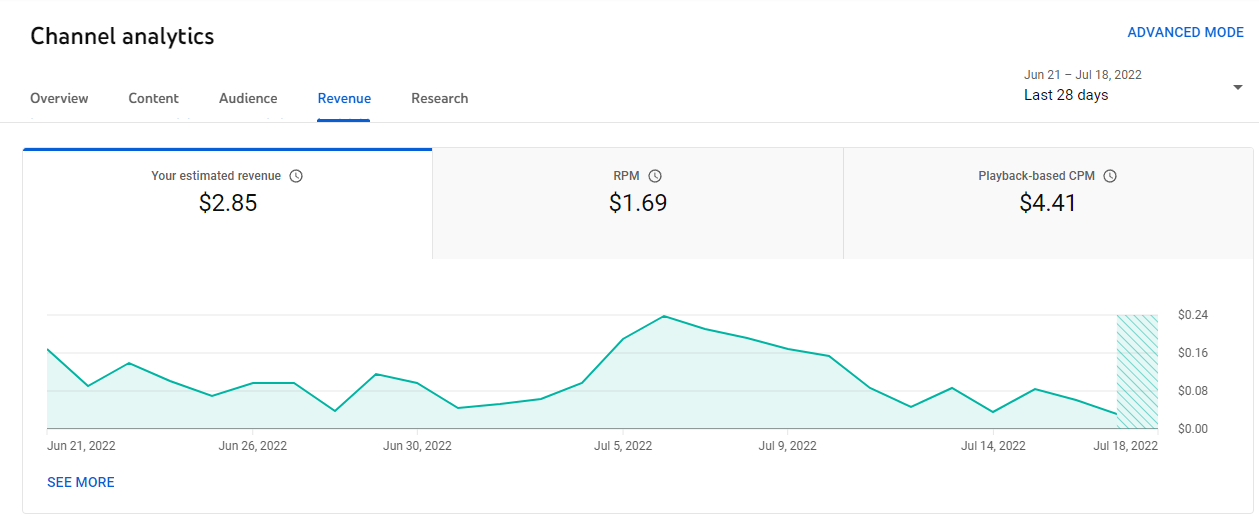
Task: Go to the Audience tab
Action: coord(248,98)
